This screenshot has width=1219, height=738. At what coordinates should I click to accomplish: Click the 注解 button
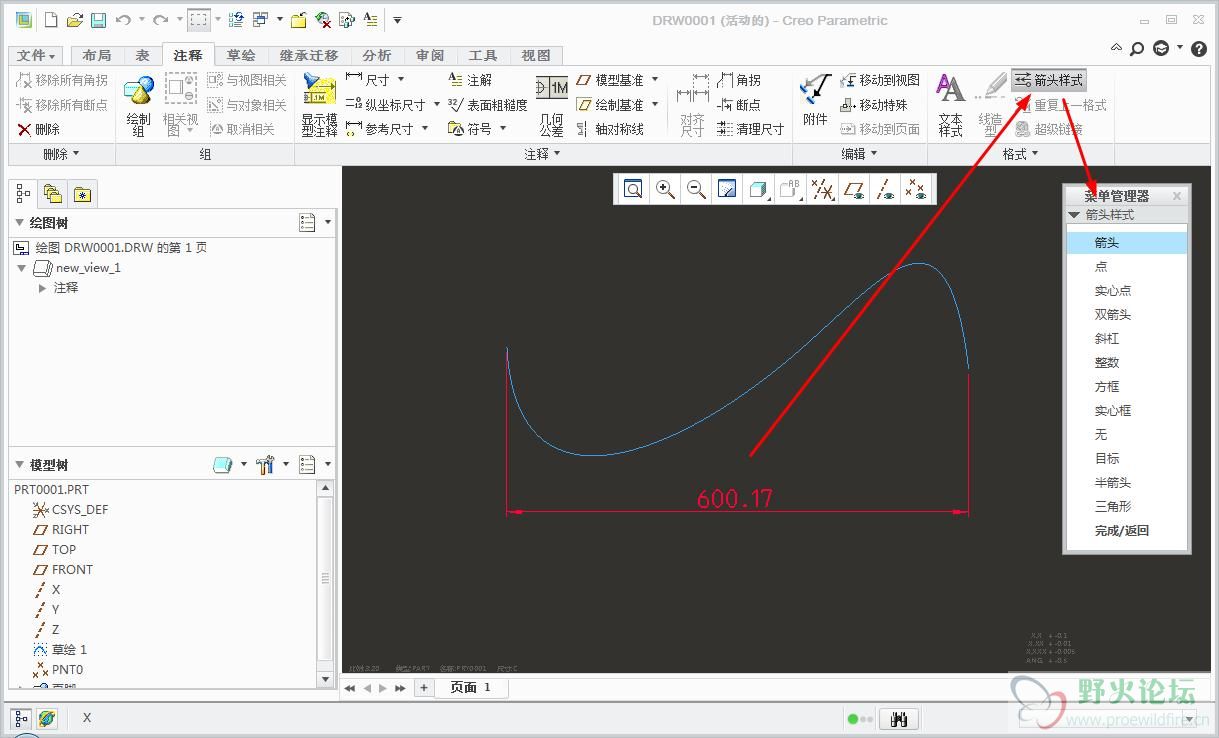470,79
